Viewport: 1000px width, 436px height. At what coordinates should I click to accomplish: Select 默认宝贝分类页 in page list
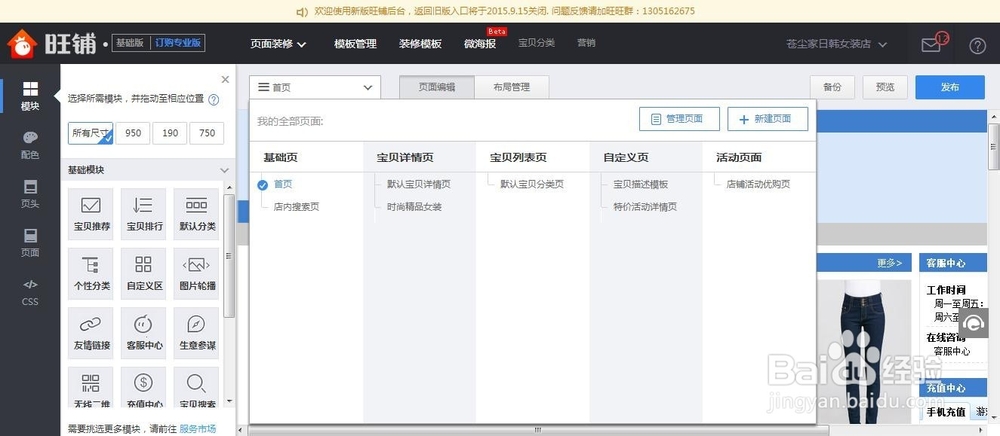tap(532, 184)
